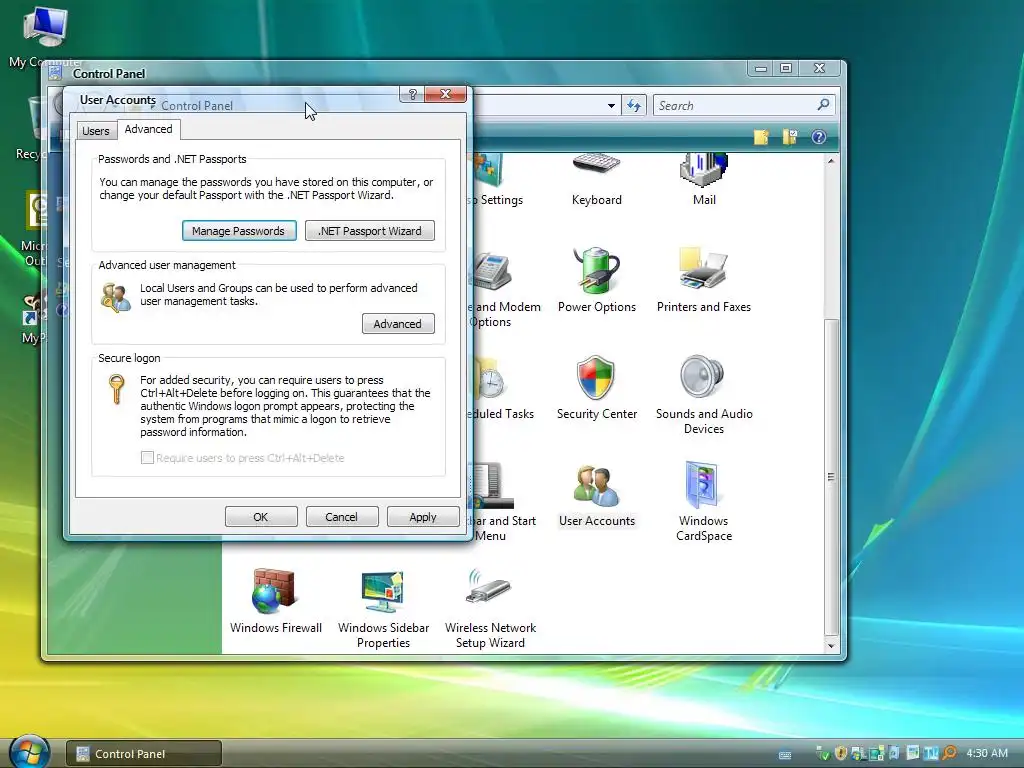
Task: Click the 4:30 AM clock
Action: pos(987,753)
